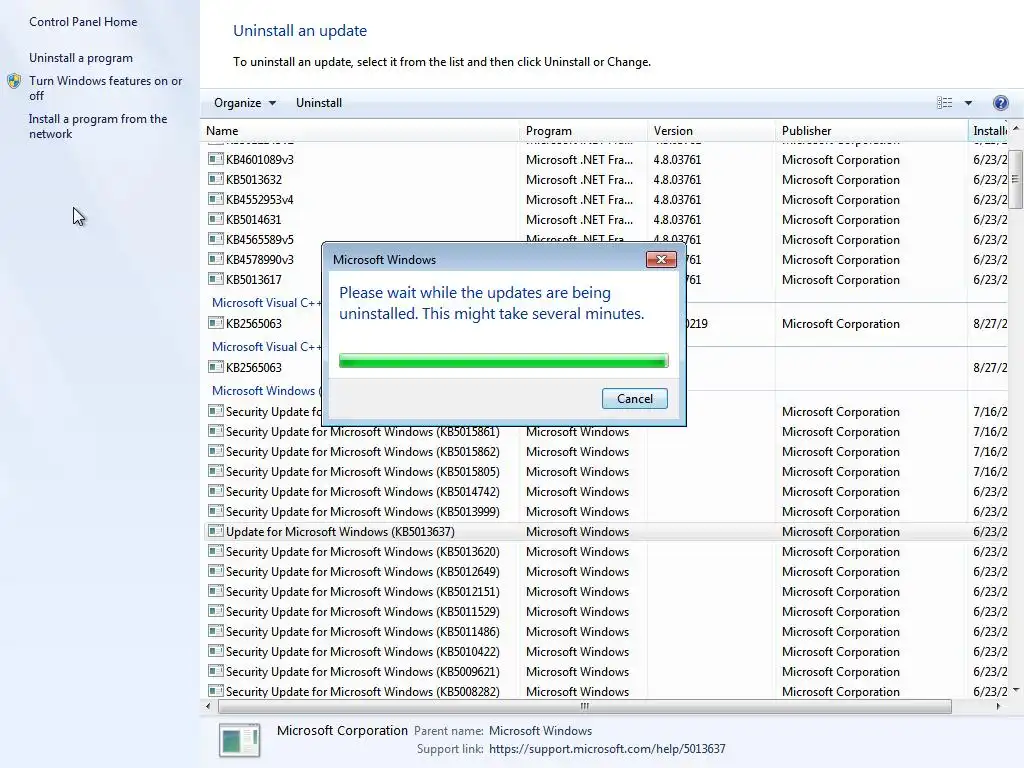Click the Microsoft Windows group header
The width and height of the screenshot is (1024, 768).
(x=266, y=391)
